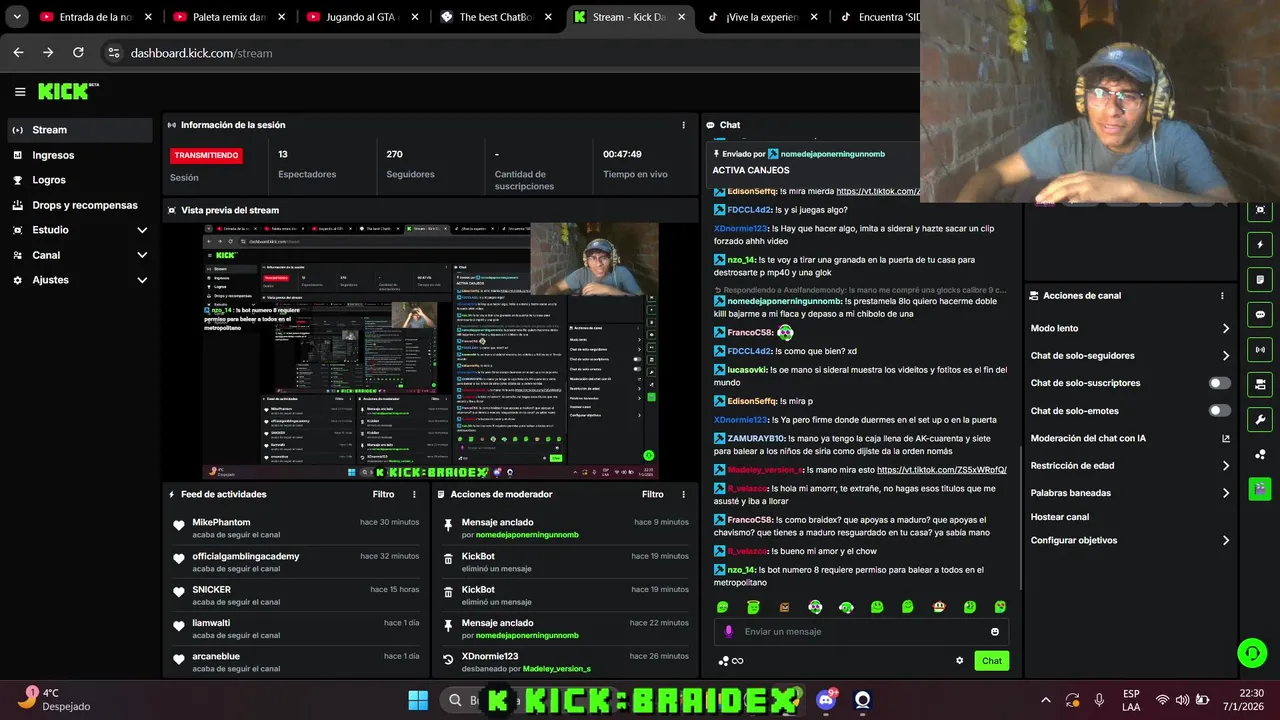Open the emoji picker in message box
The height and width of the screenshot is (720, 1280).
click(x=994, y=632)
